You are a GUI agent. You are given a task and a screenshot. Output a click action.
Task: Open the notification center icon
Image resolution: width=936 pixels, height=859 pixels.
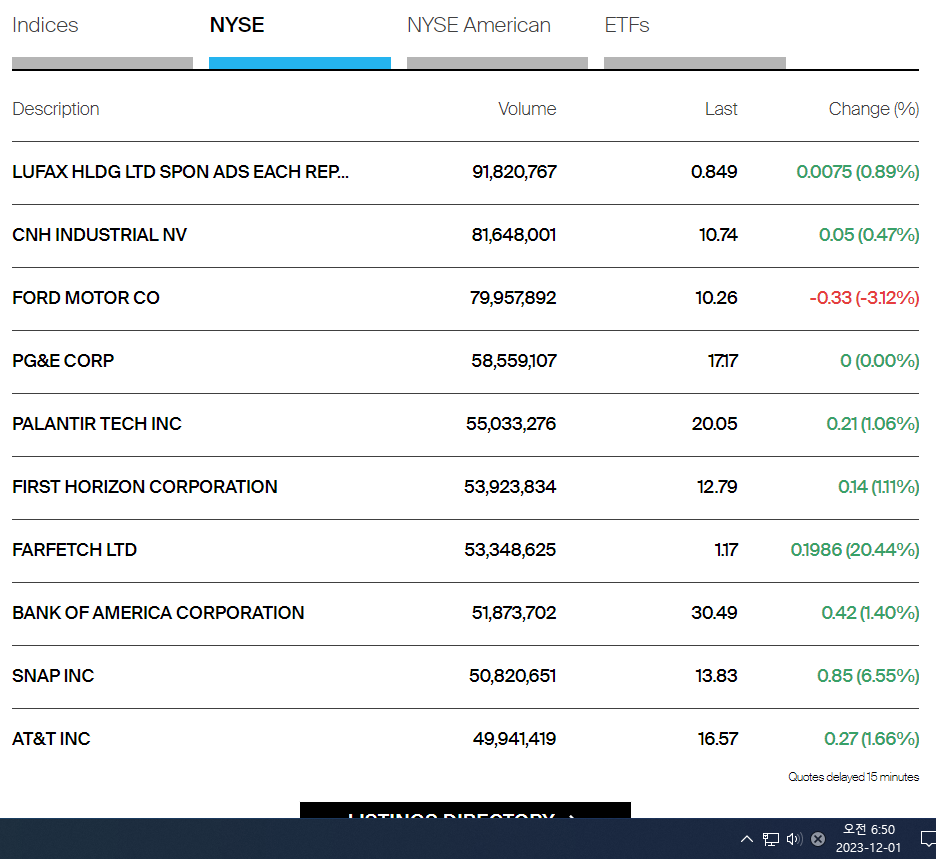coord(928,839)
